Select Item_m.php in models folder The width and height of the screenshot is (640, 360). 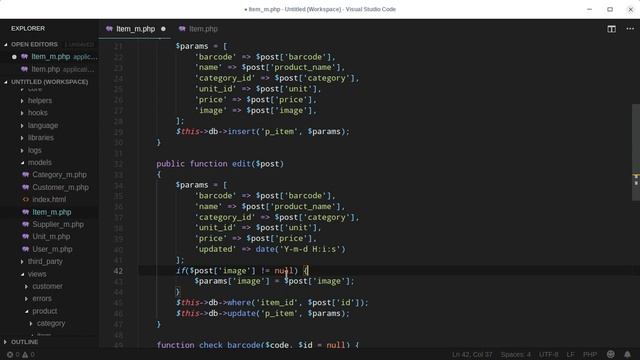[51, 212]
